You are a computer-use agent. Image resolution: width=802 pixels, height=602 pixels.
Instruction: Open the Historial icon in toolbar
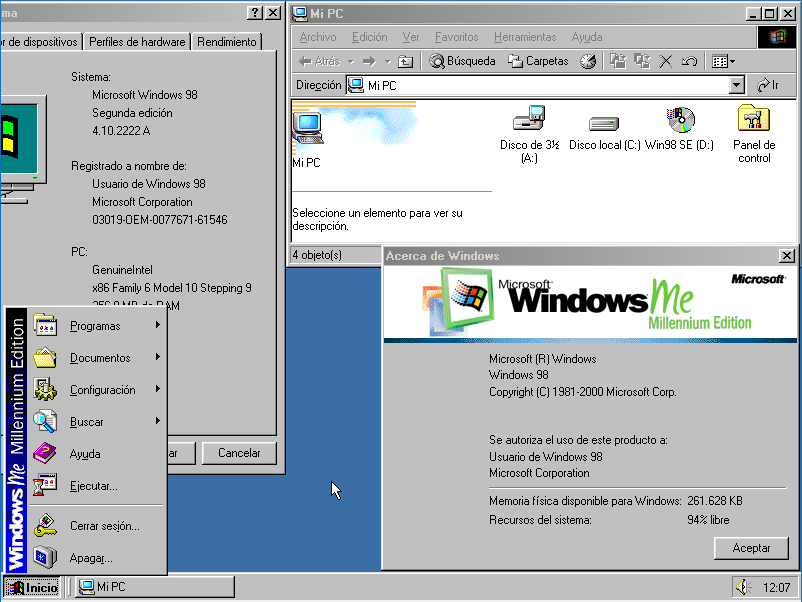588,61
